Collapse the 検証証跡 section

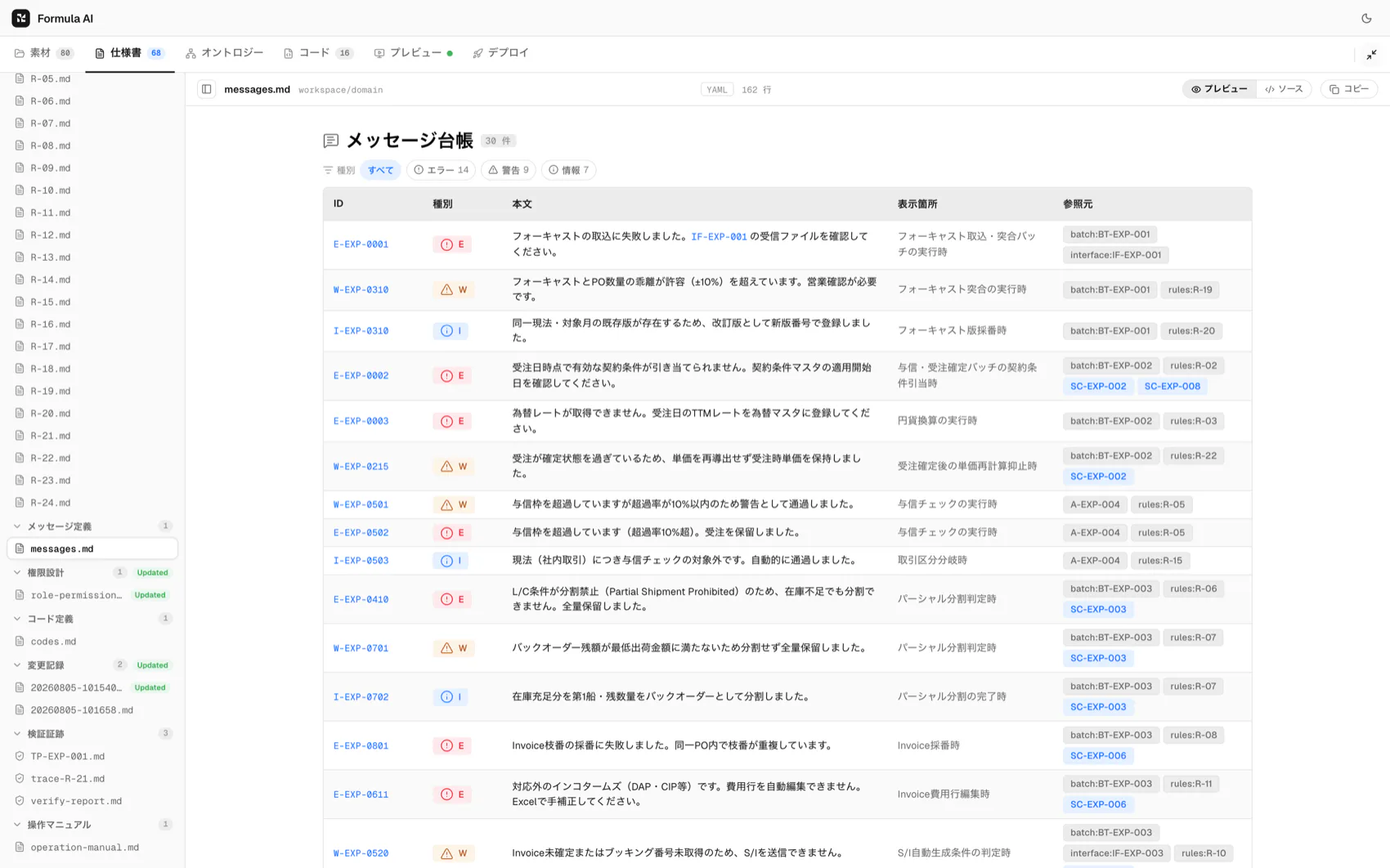coord(92,734)
